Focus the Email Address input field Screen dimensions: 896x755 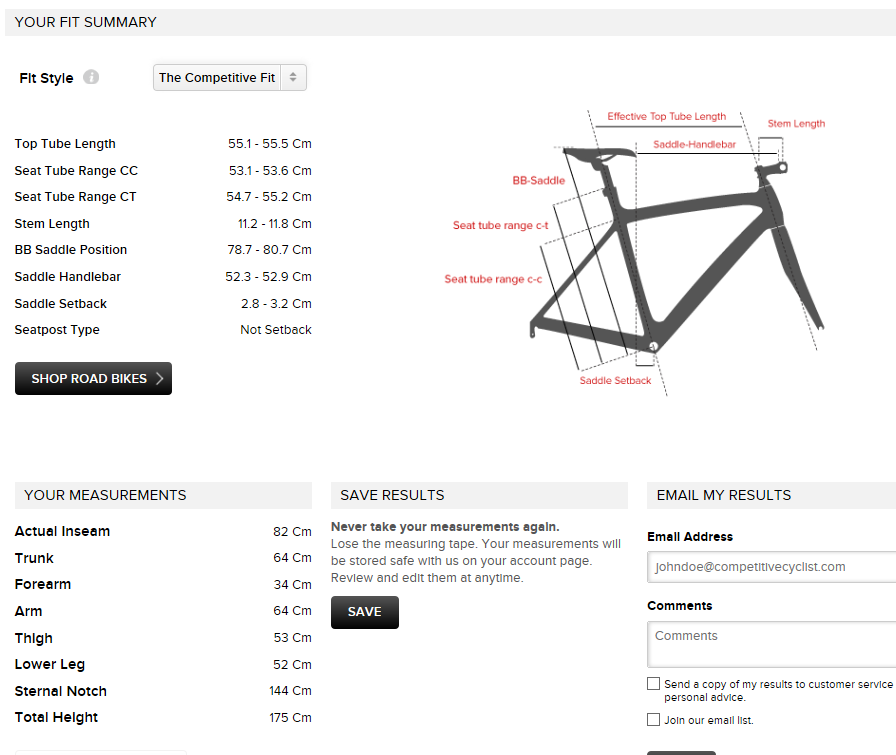point(770,567)
